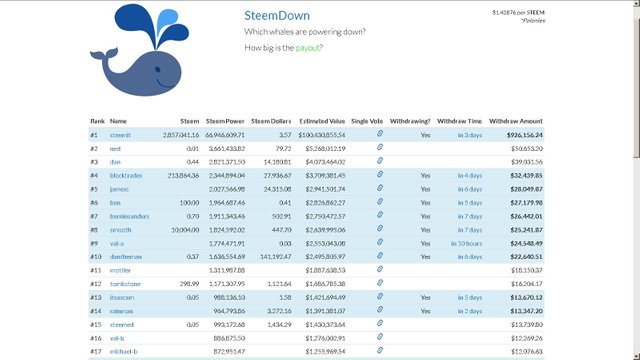Click the Withdraw Amount column header
The width and height of the screenshot is (640, 360).
click(516, 121)
